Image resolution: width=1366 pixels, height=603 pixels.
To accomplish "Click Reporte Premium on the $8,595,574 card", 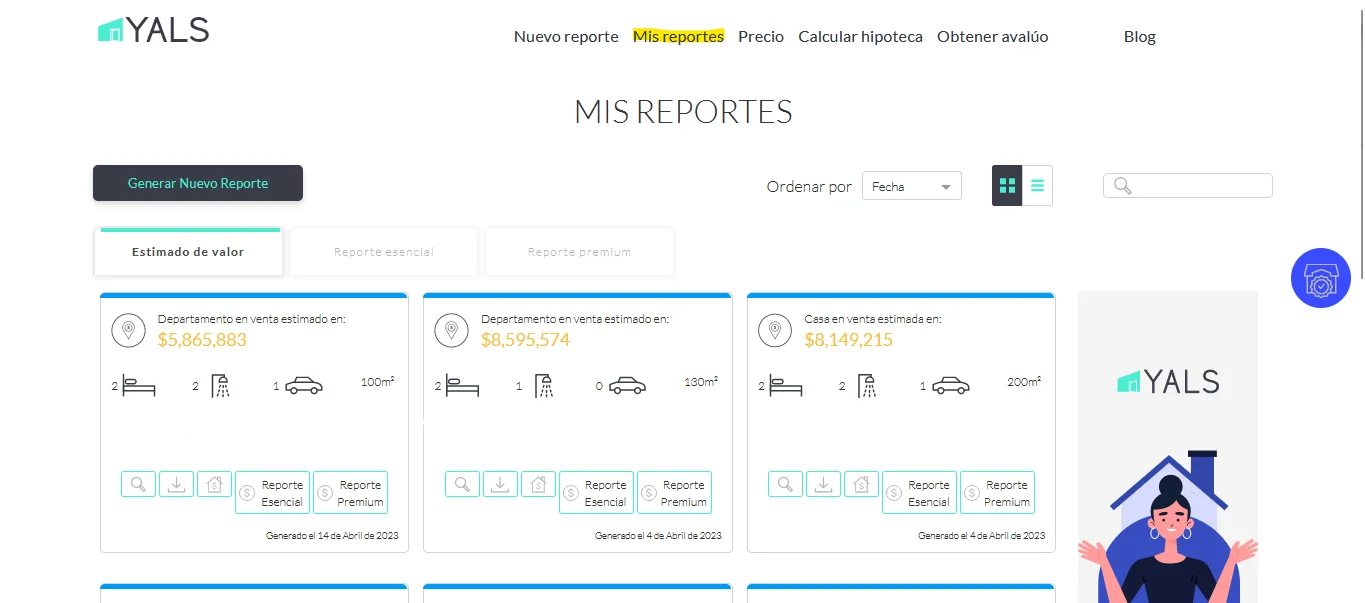I will pos(674,493).
